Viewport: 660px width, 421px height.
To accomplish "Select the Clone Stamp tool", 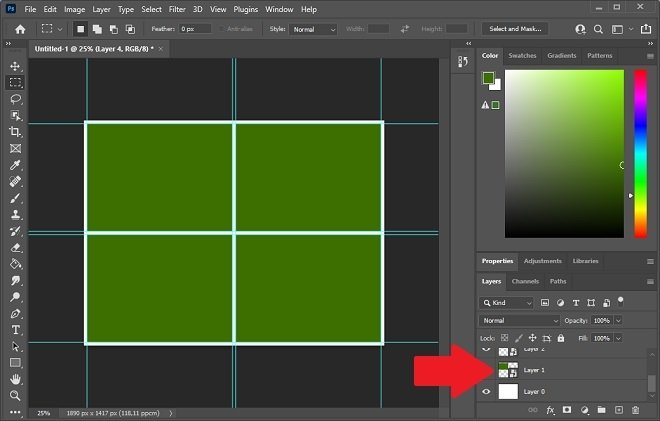I will coord(15,214).
